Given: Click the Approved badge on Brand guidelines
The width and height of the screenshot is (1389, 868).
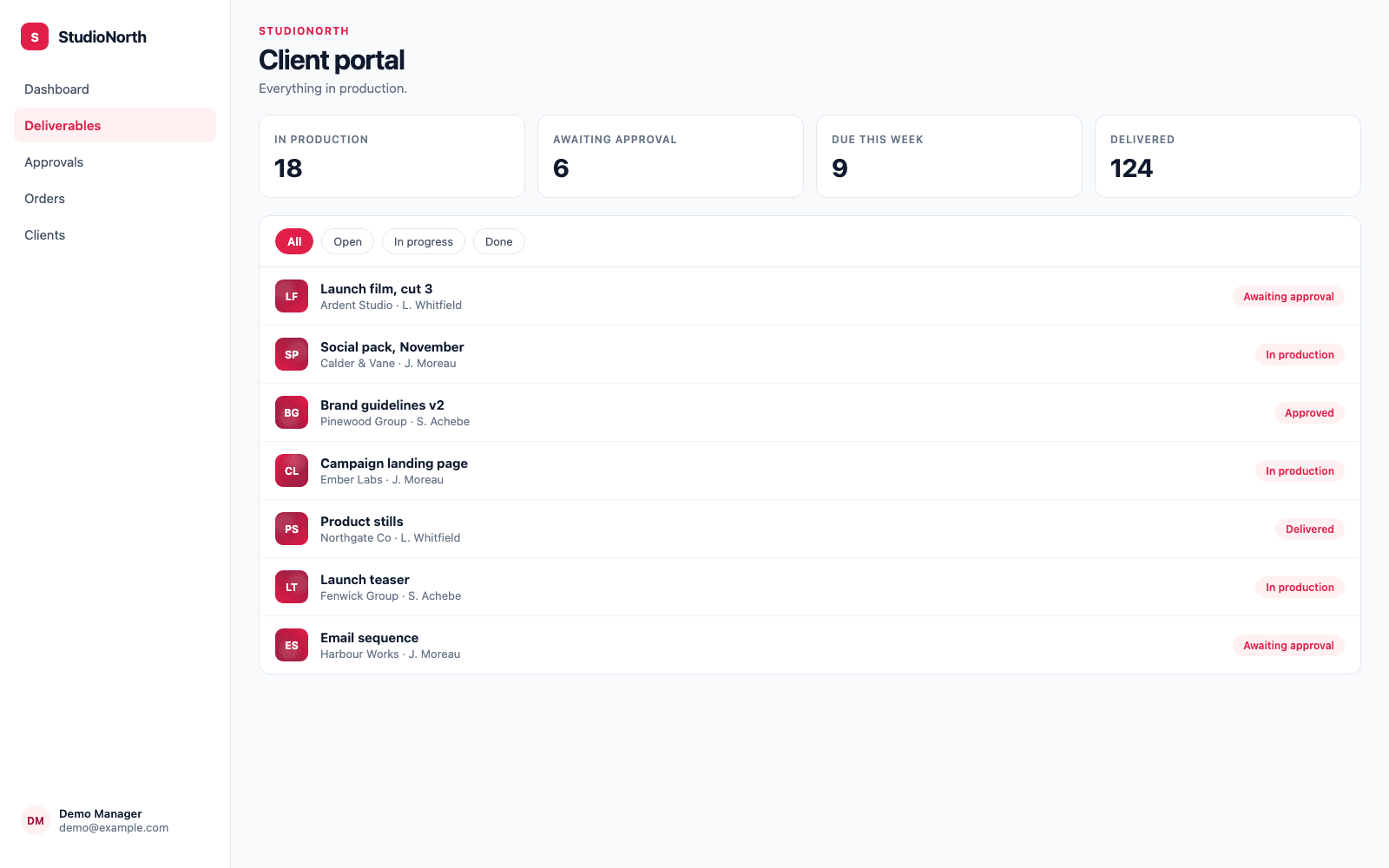Looking at the screenshot, I should coord(1309,412).
